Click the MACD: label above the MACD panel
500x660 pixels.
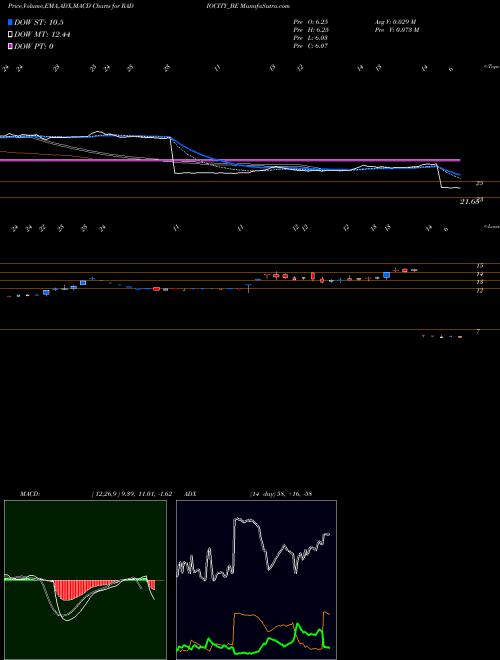pyautogui.click(x=30, y=494)
